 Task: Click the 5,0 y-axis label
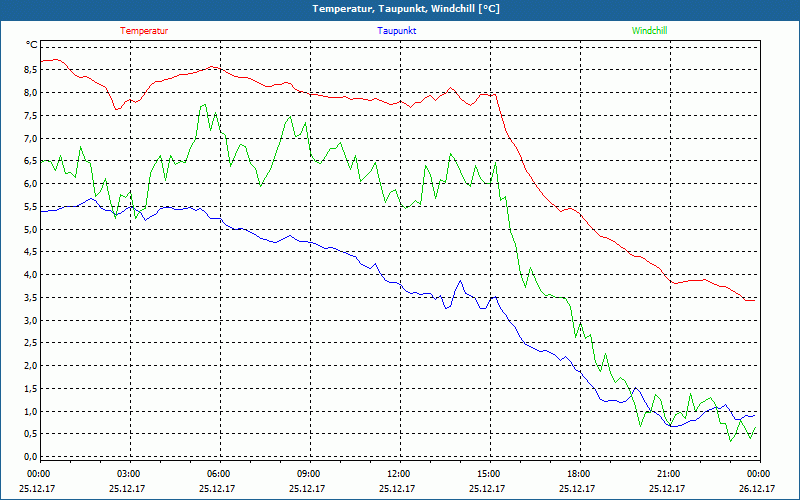[31, 229]
